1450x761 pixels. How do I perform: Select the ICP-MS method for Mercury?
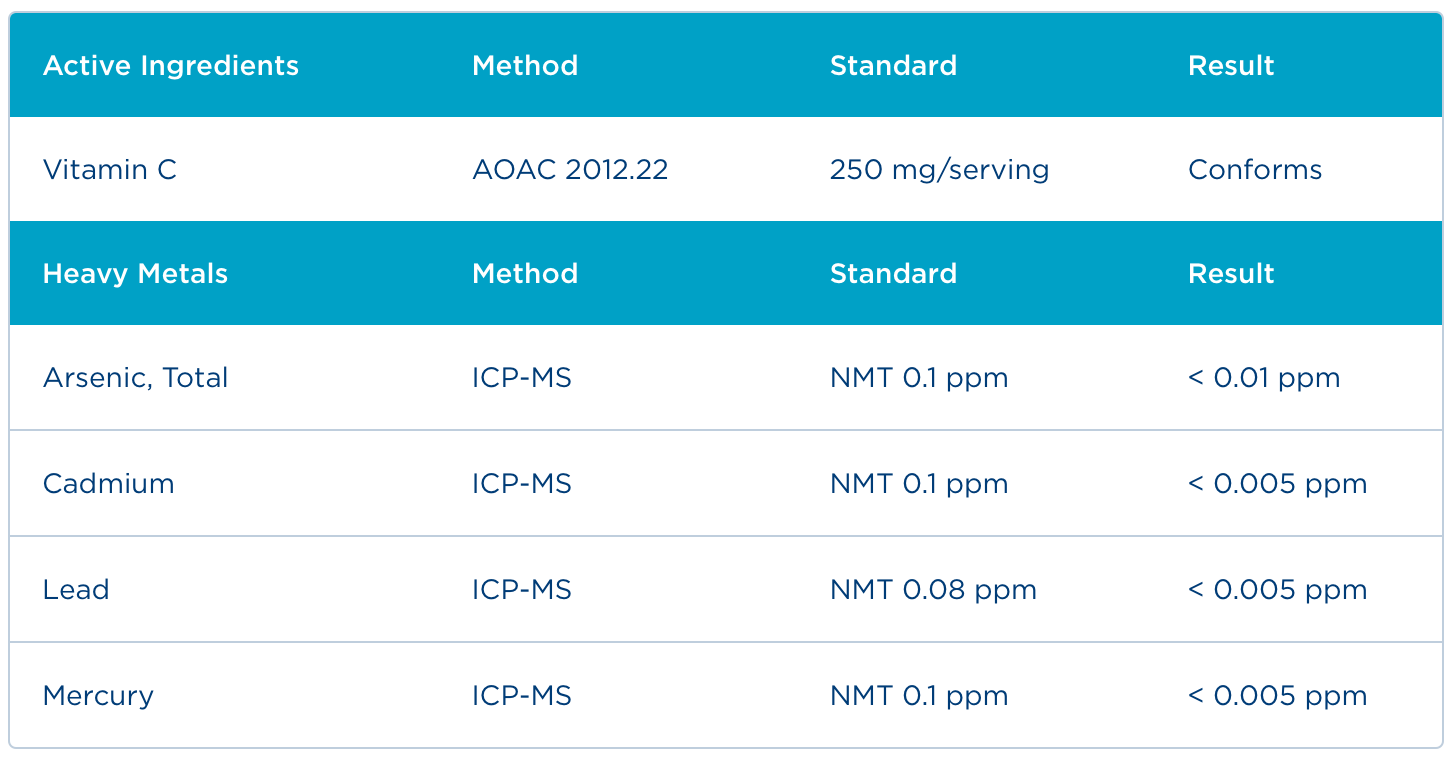[x=522, y=696]
